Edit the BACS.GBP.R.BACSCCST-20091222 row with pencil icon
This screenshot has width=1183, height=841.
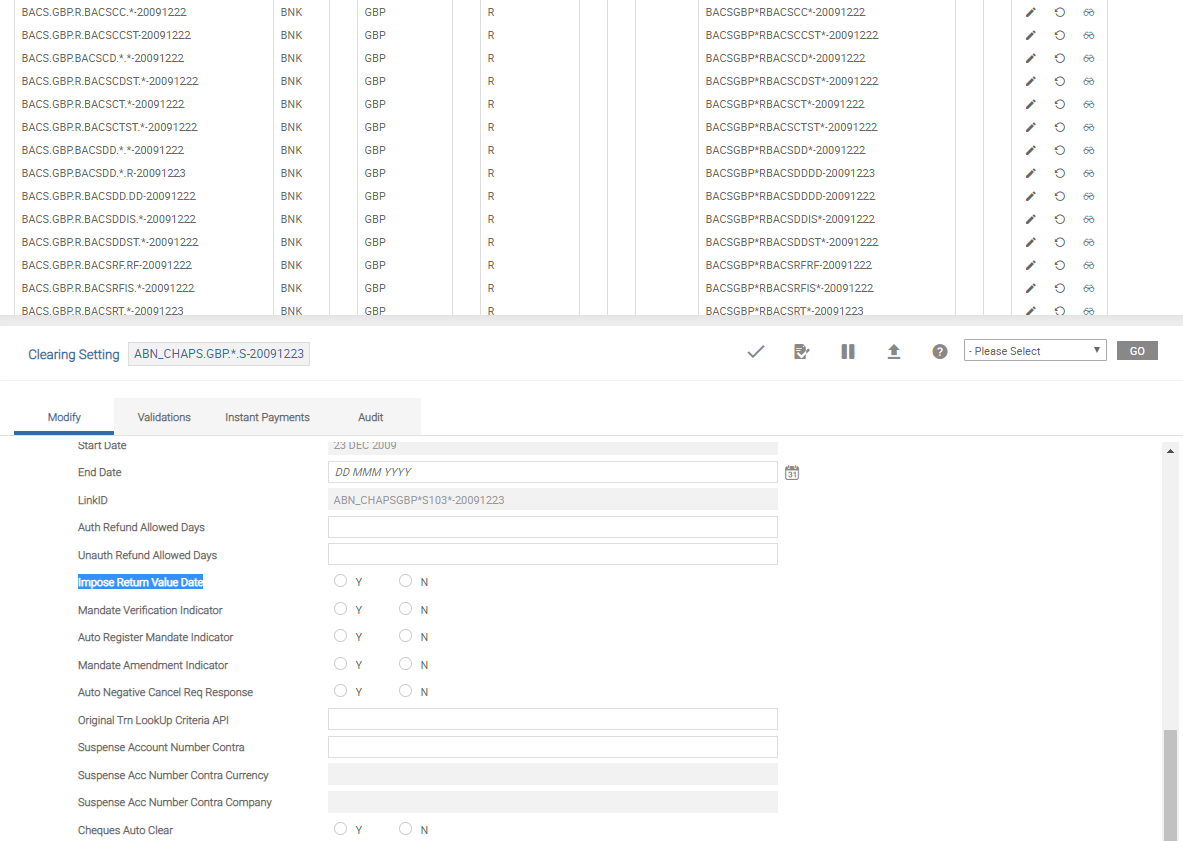click(x=1031, y=35)
